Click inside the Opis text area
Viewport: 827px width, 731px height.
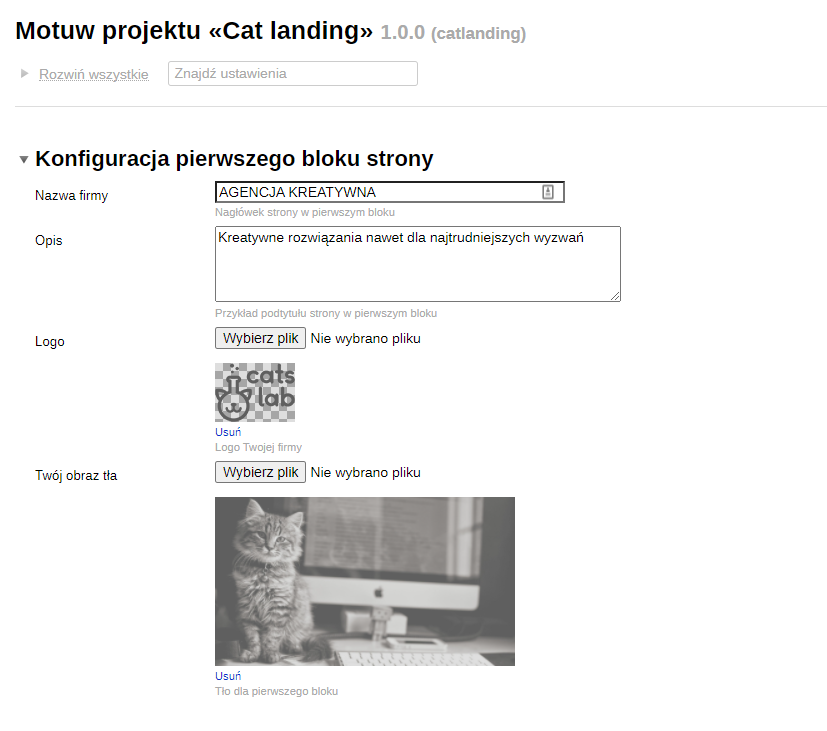(418, 264)
